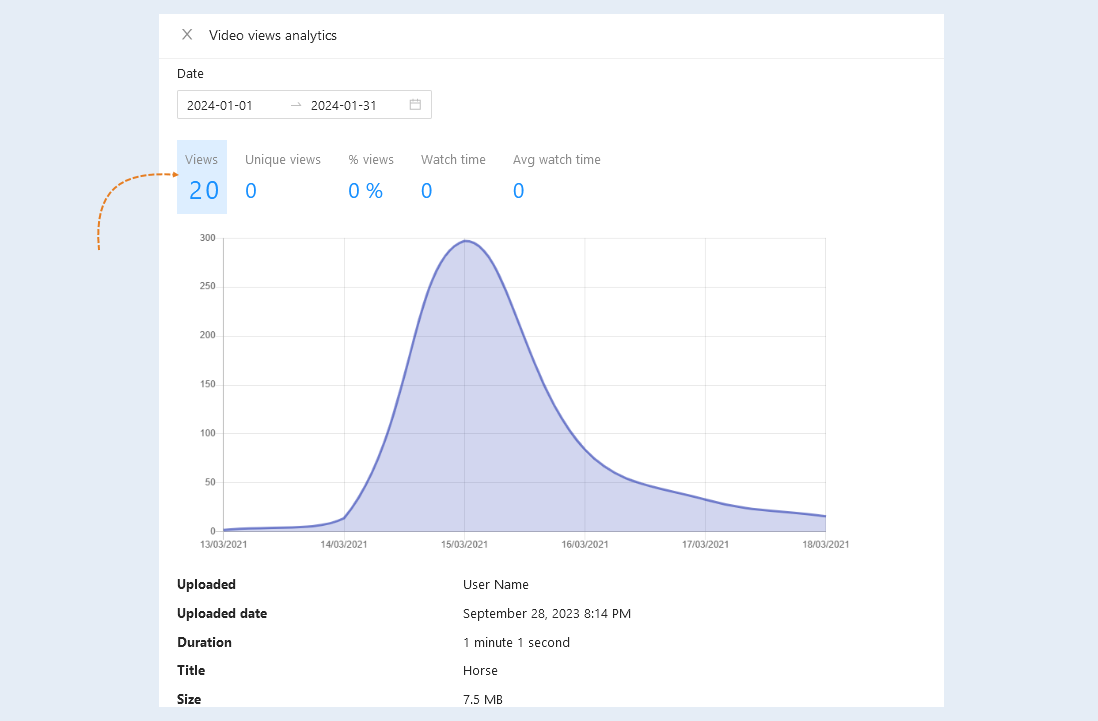The image size is (1098, 721).
Task: Click the Duration label
Action: [204, 642]
